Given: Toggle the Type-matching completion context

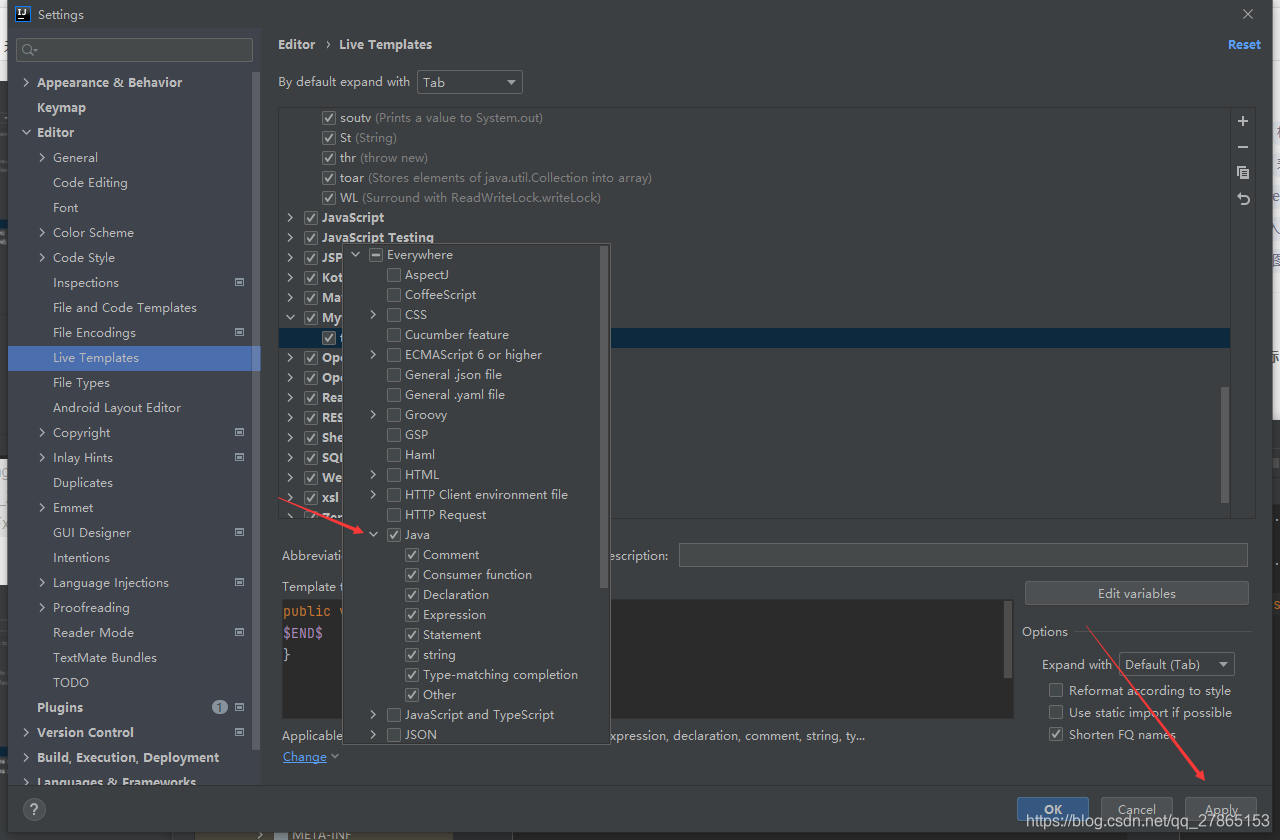Looking at the screenshot, I should coord(412,675).
